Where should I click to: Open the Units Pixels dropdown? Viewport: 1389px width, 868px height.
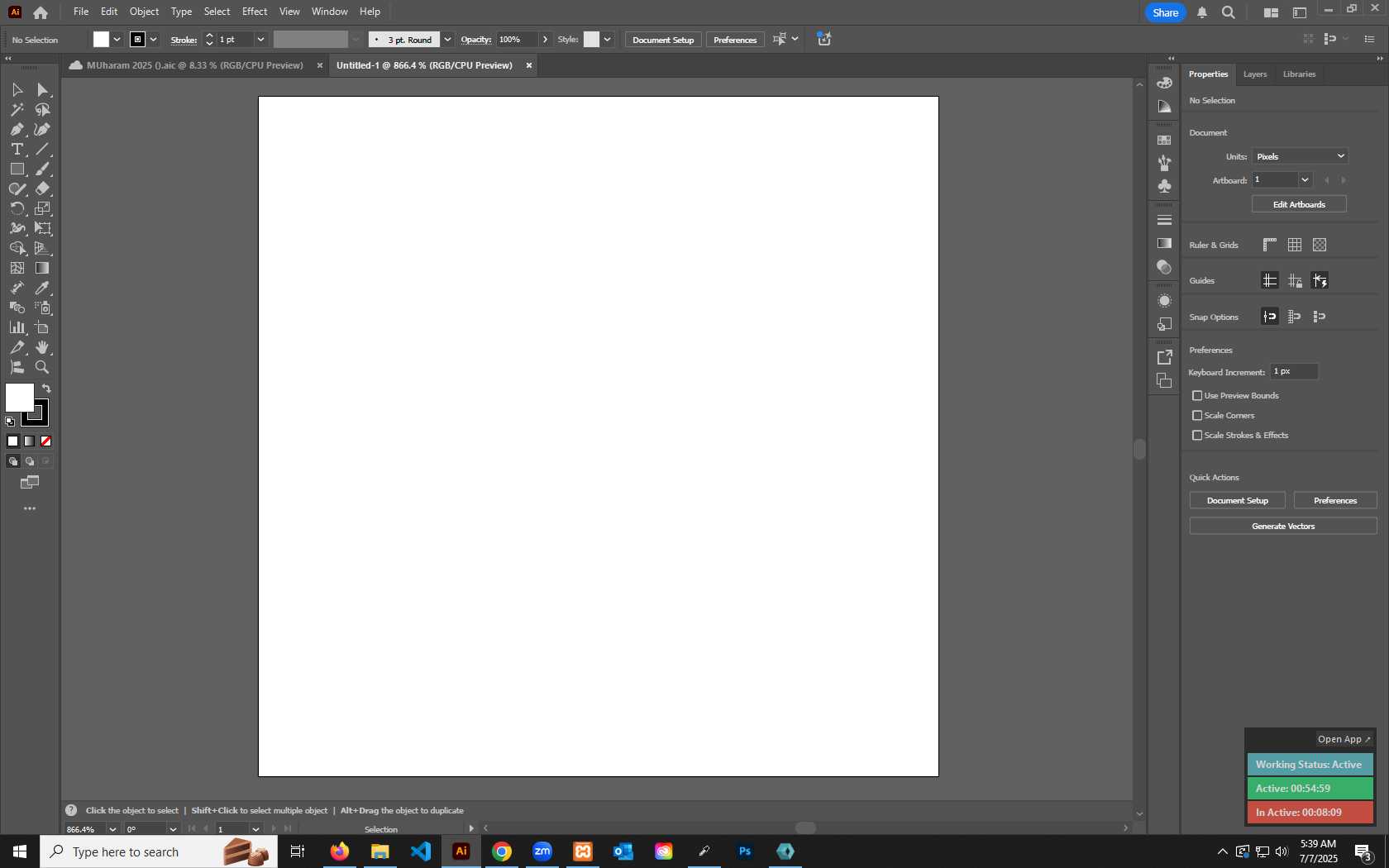(1301, 156)
